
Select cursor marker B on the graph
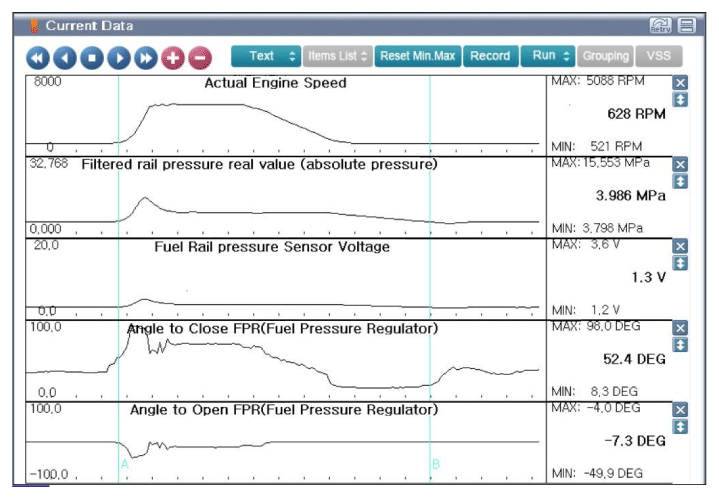pyautogui.click(x=435, y=464)
